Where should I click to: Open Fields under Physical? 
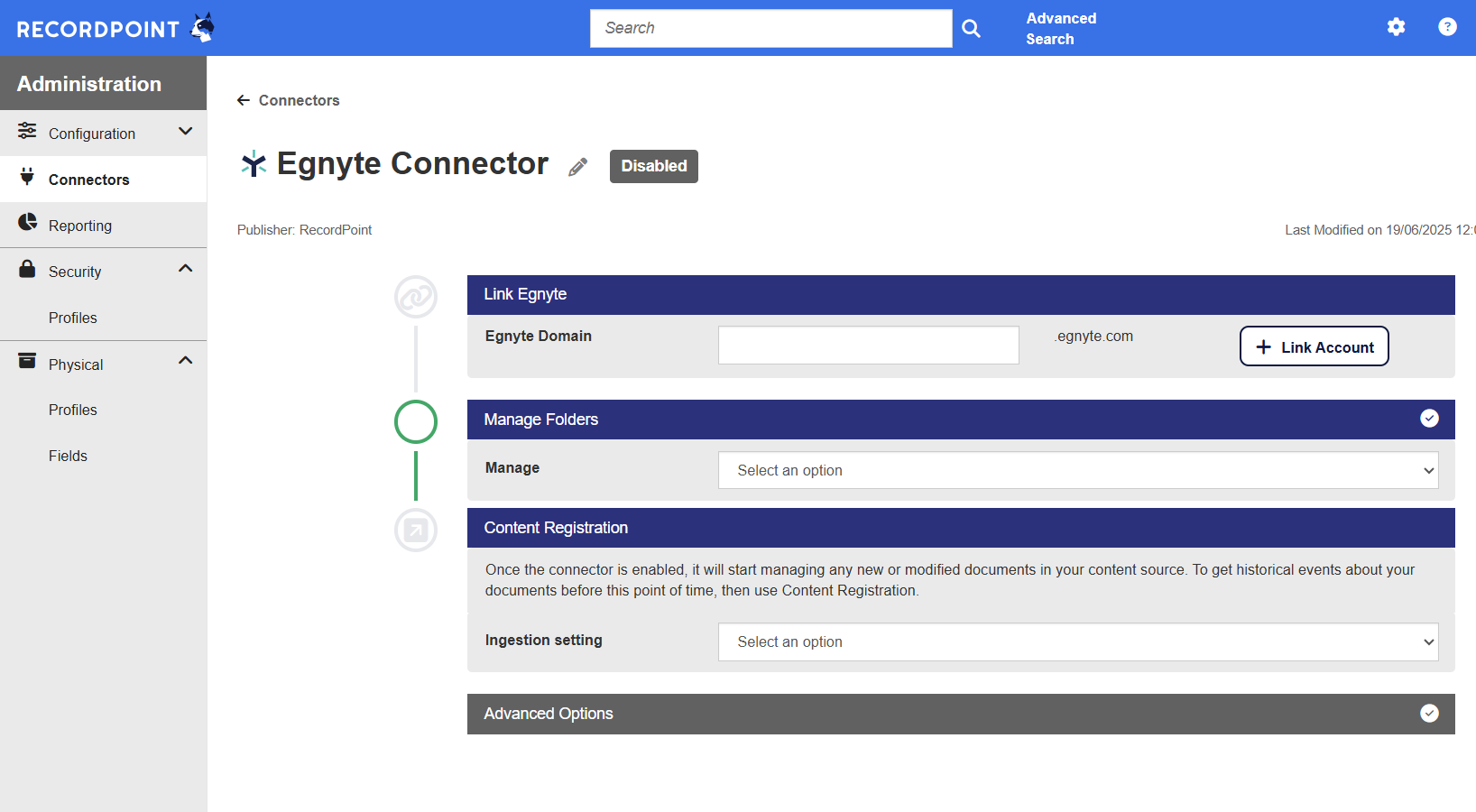tap(68, 456)
